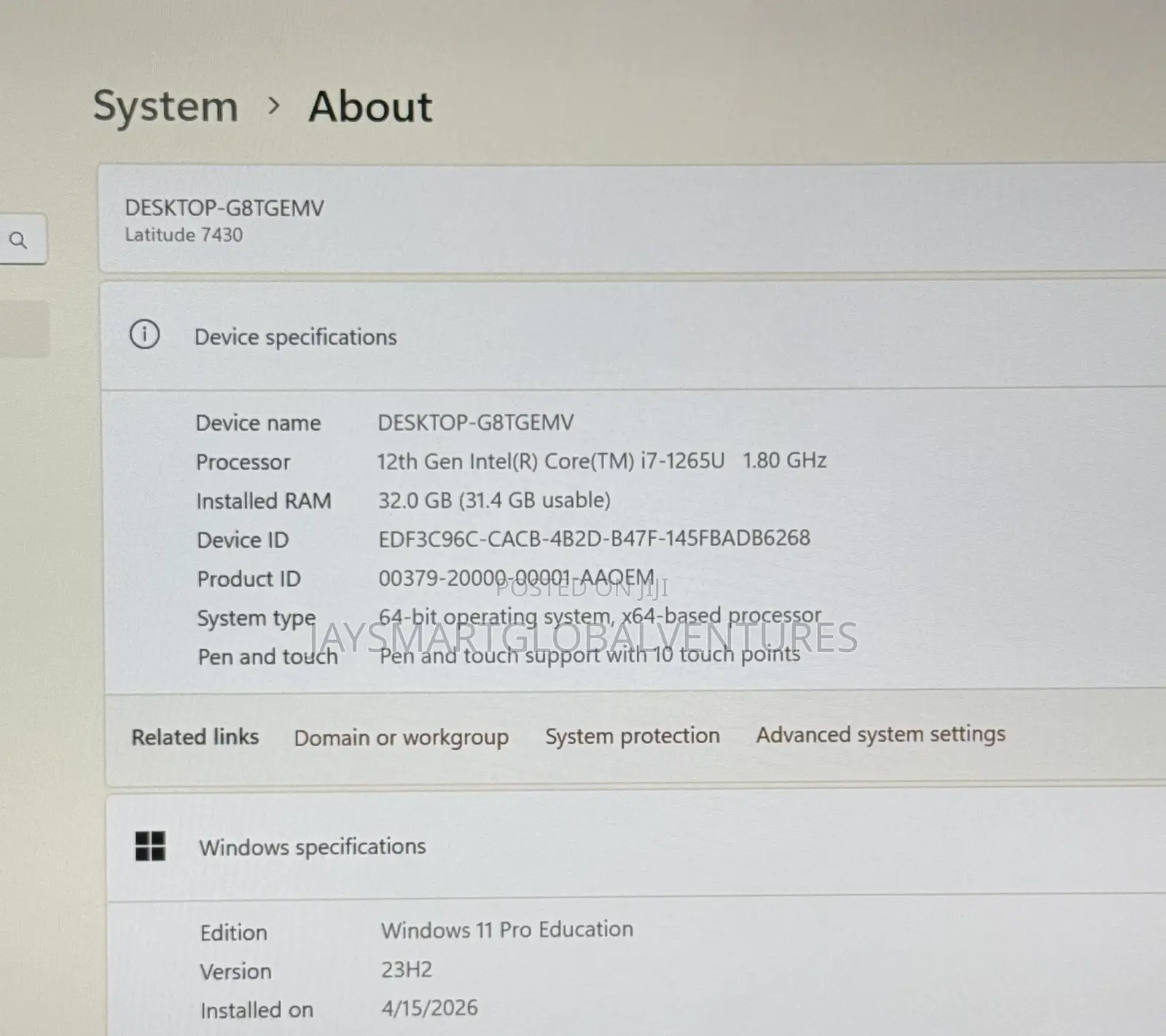Click Product ID value 00379-20000-00001-AAOEM
Viewport: 1166px width, 1036px height.
(x=517, y=578)
